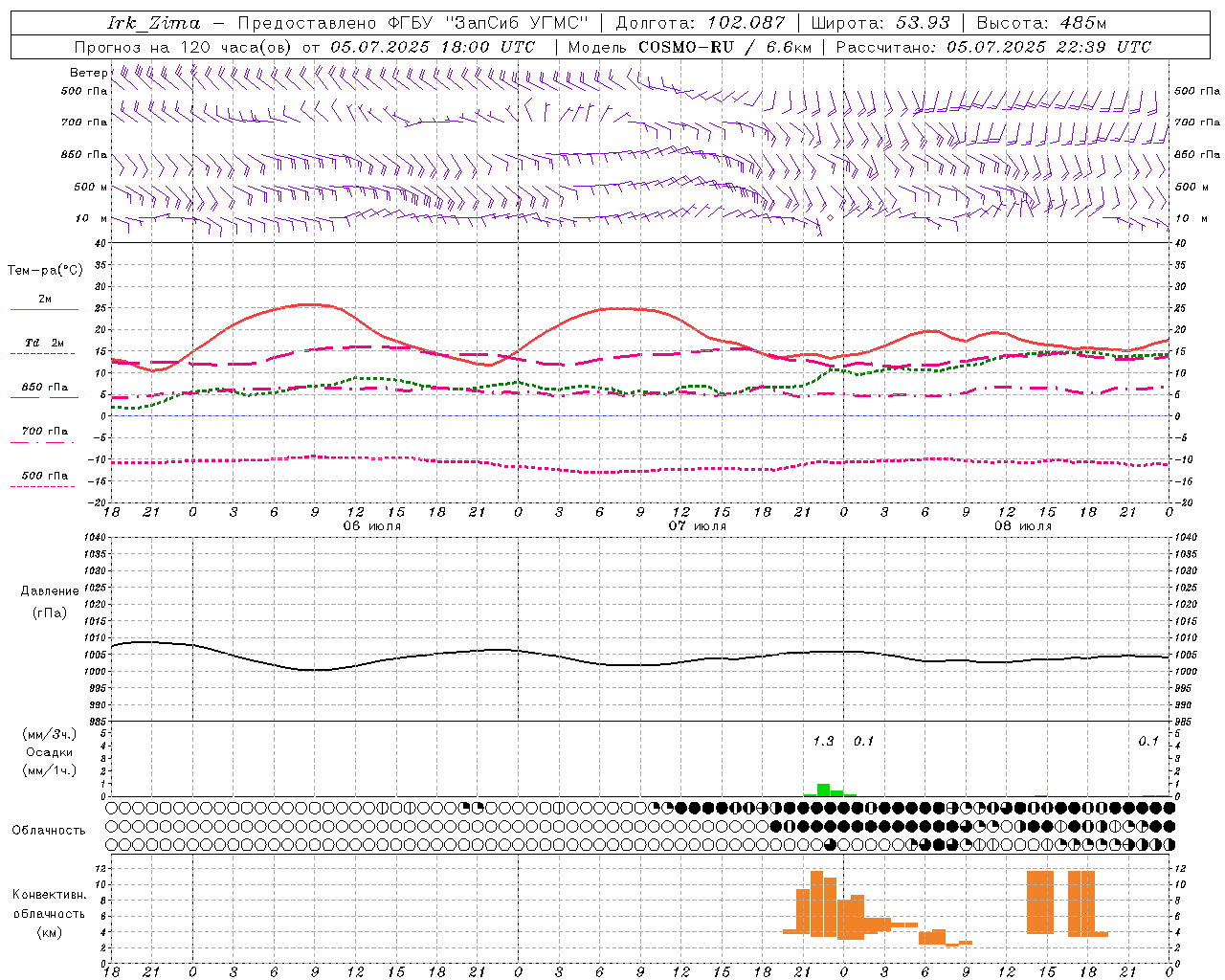The height and width of the screenshot is (980, 1225).
Task: Click calculated time "05.07.2025 22:39 UTC"
Action: coord(1049,47)
